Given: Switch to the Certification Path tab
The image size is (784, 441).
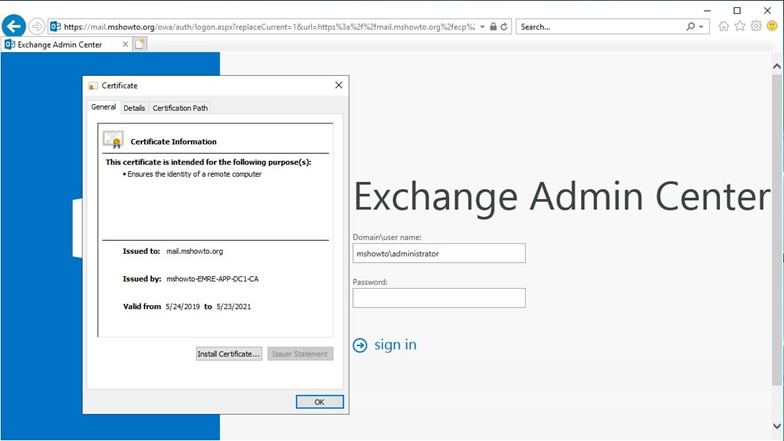Looking at the screenshot, I should click(180, 108).
